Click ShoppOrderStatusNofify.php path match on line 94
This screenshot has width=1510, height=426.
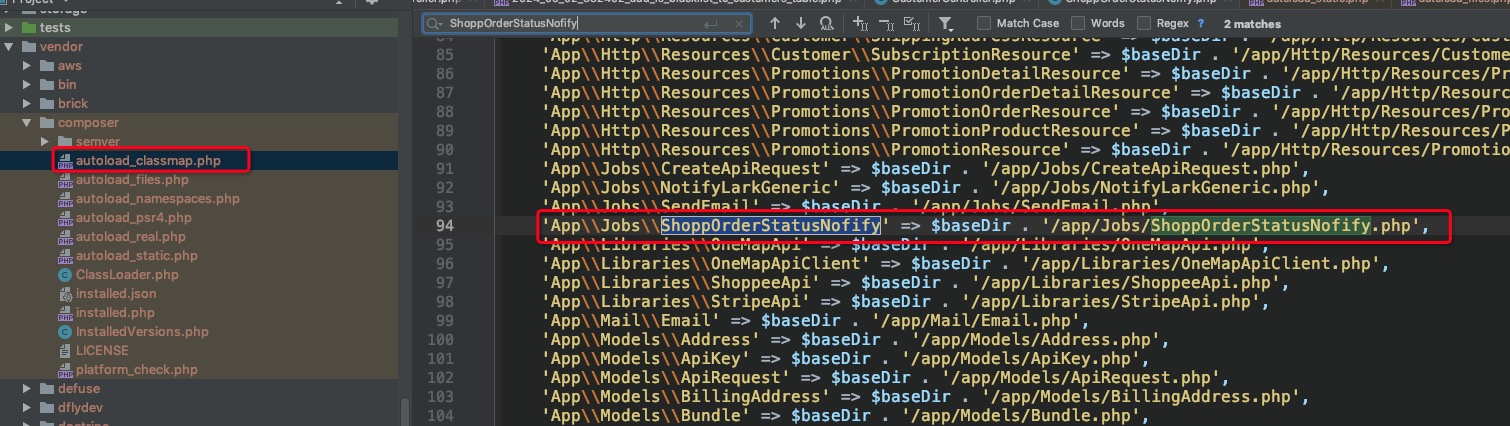[1261, 226]
